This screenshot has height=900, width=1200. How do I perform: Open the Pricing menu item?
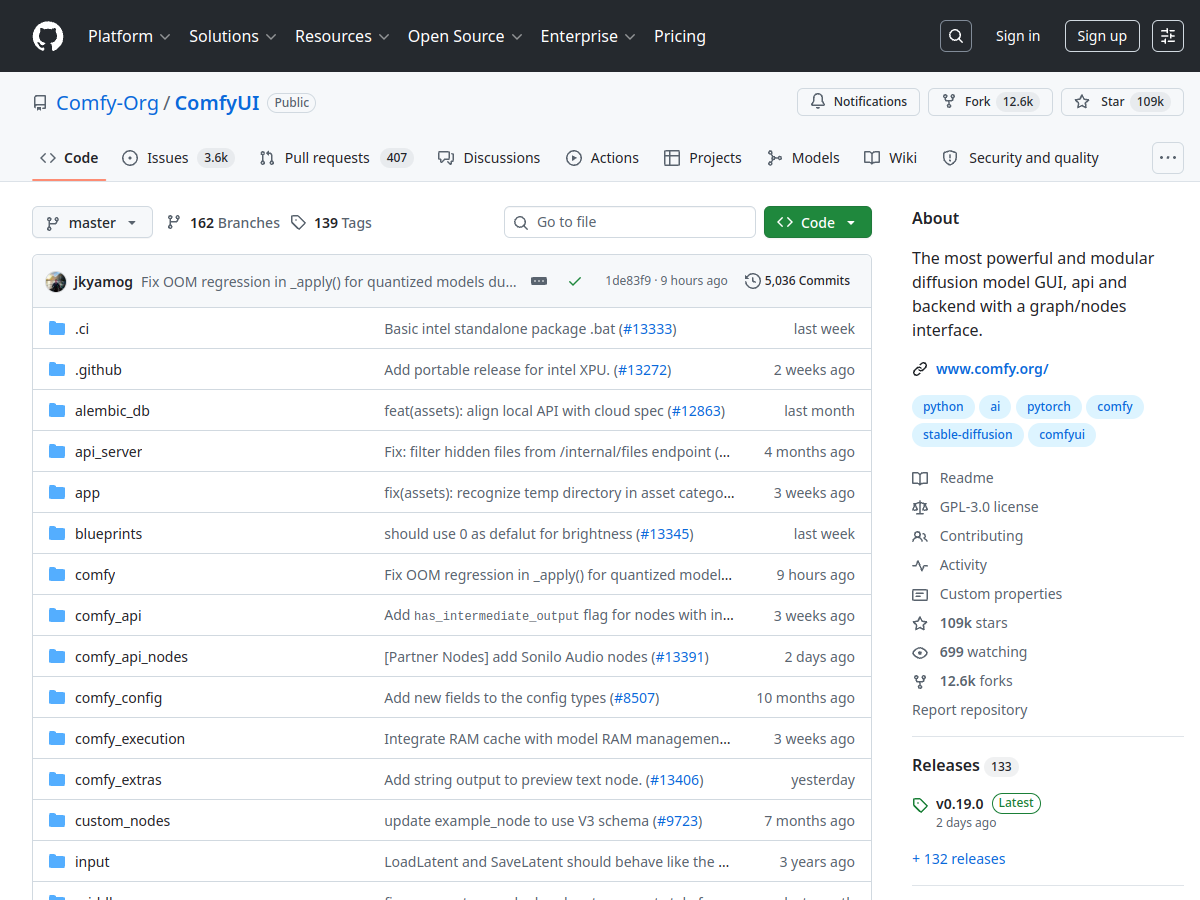[679, 36]
